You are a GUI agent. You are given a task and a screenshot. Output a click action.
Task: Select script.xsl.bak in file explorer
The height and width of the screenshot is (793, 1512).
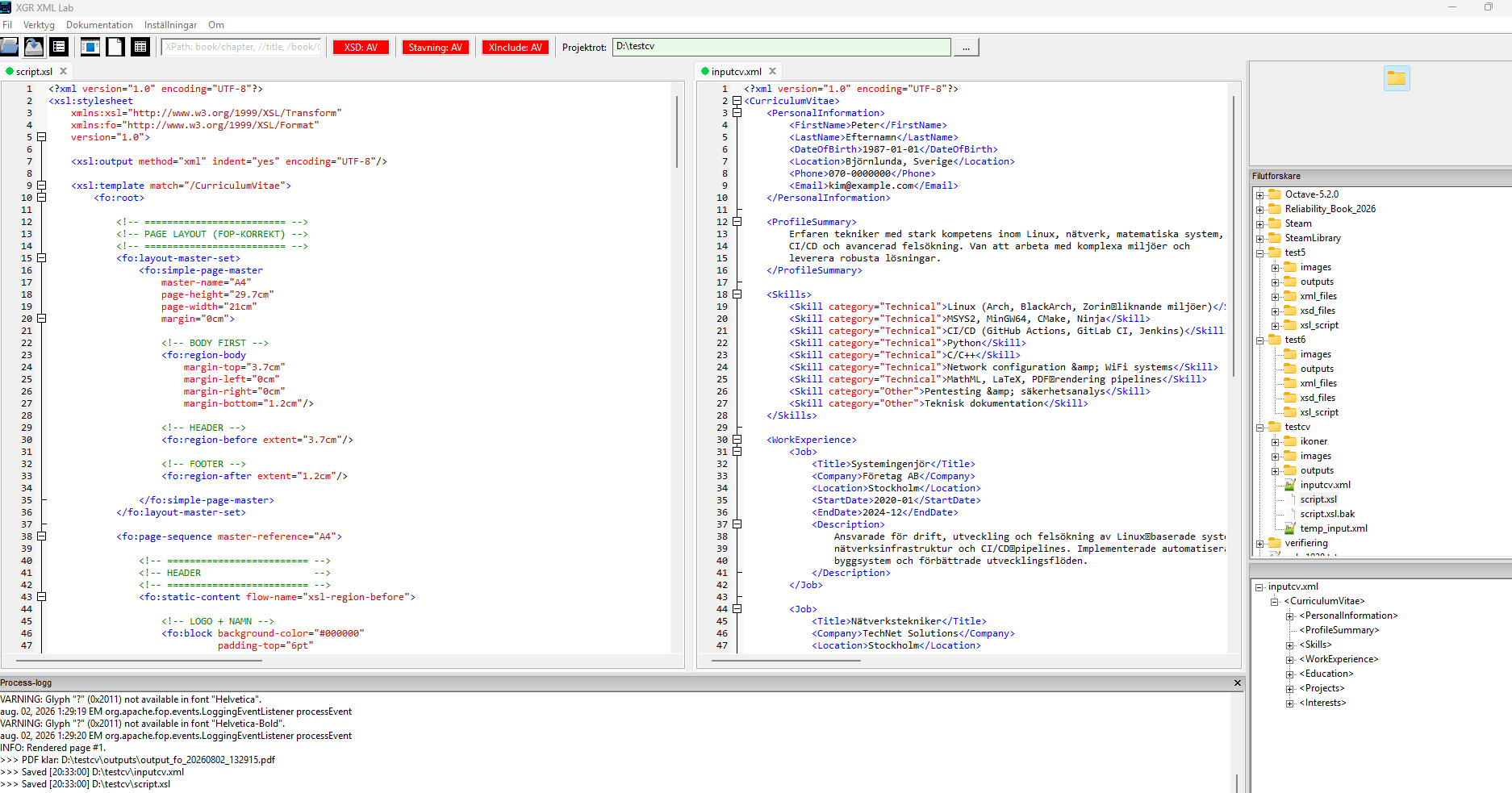pyautogui.click(x=1327, y=514)
